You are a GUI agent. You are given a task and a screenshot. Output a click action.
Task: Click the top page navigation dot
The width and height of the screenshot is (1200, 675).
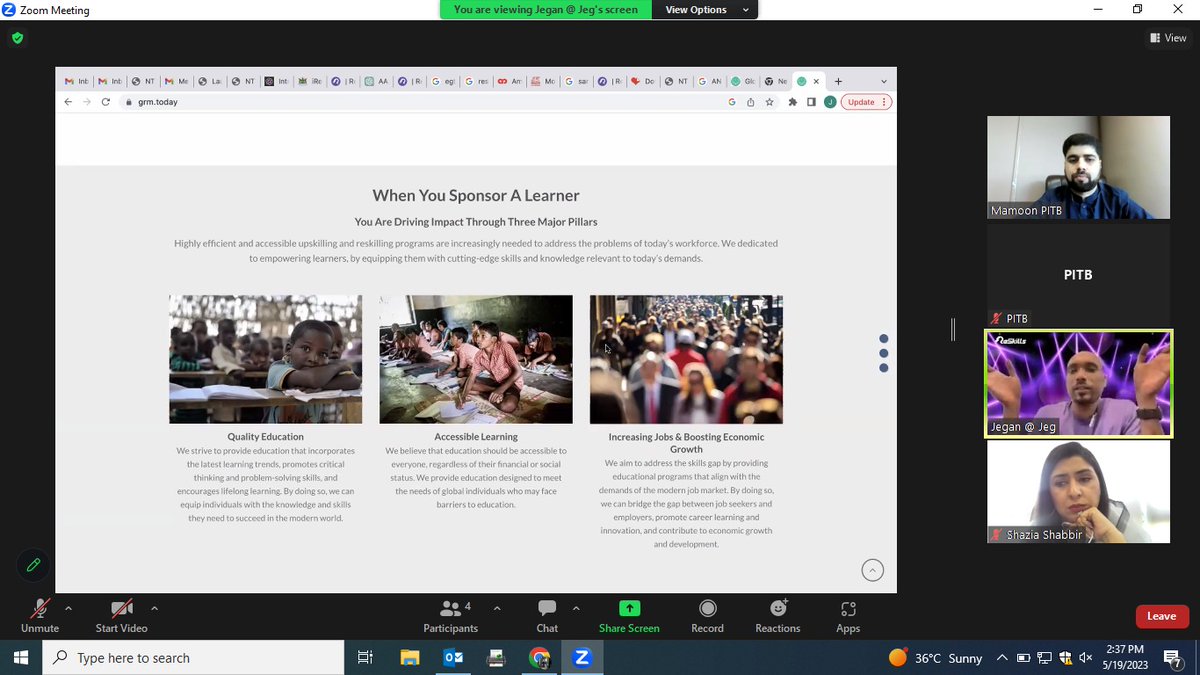884,339
